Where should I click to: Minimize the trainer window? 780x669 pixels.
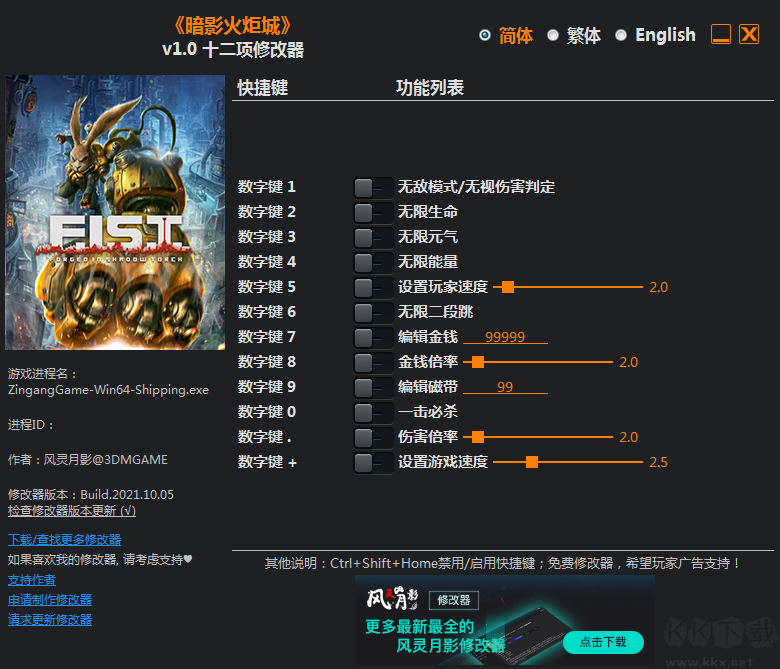(721, 35)
